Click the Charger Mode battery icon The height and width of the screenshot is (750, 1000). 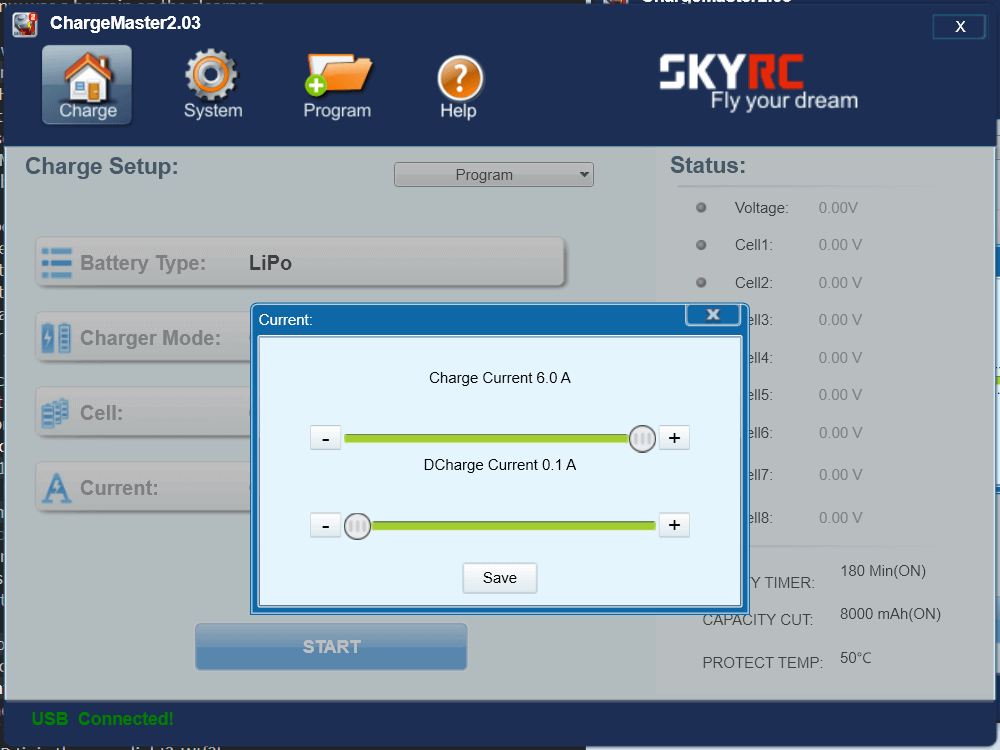56,338
